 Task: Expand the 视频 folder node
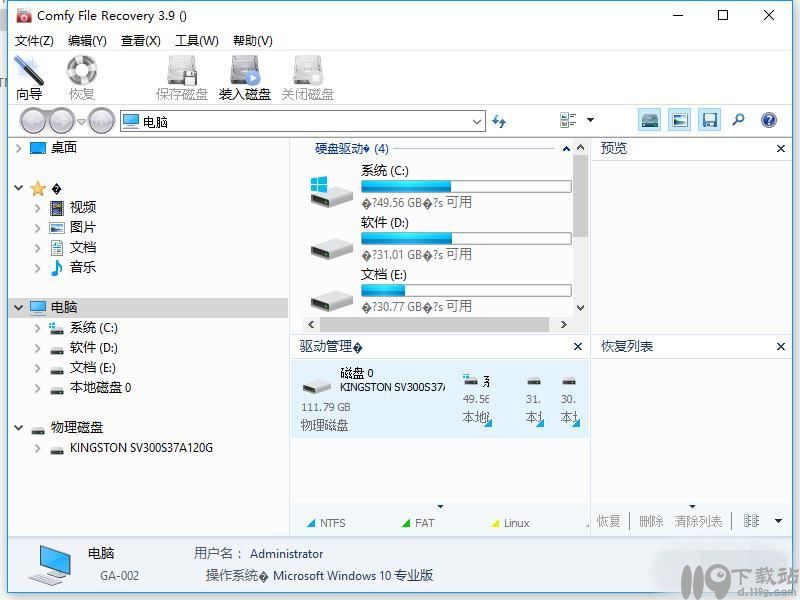[x=37, y=208]
